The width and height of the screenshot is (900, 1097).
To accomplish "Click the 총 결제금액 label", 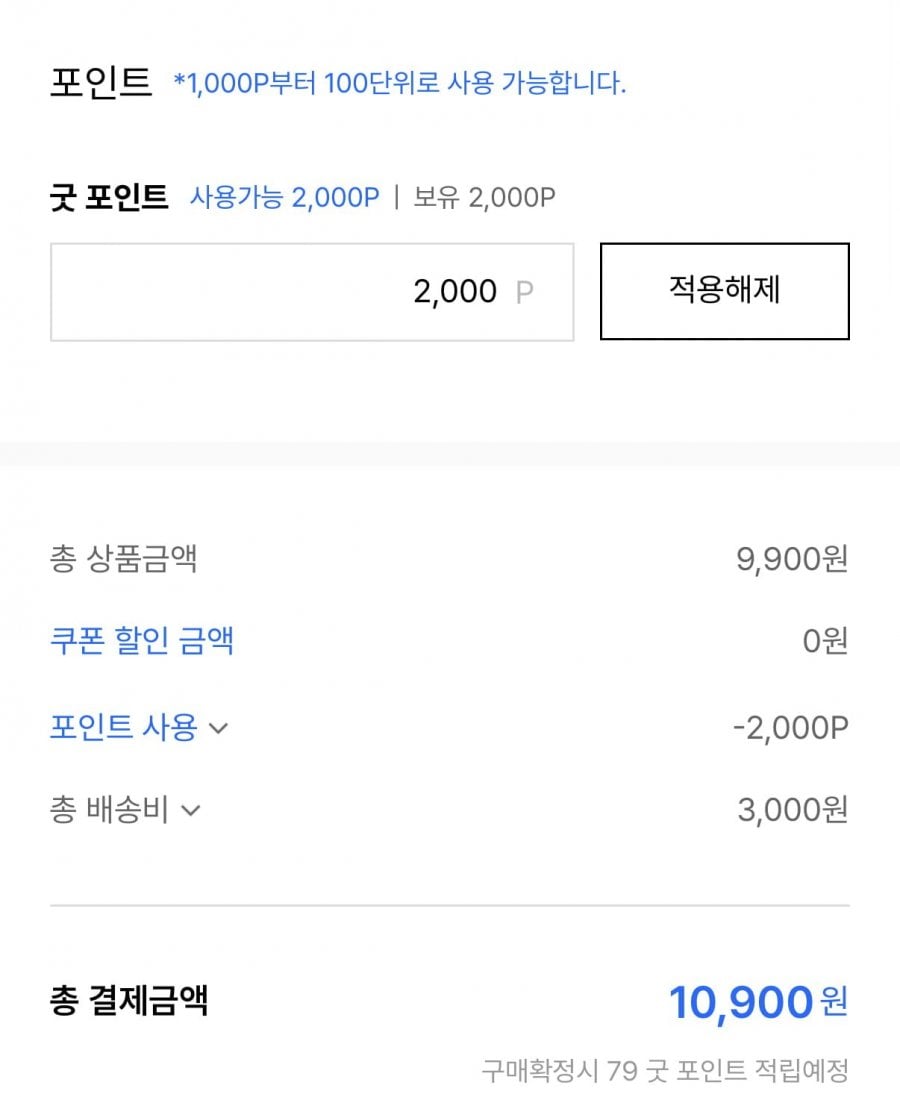I will (x=129, y=1000).
